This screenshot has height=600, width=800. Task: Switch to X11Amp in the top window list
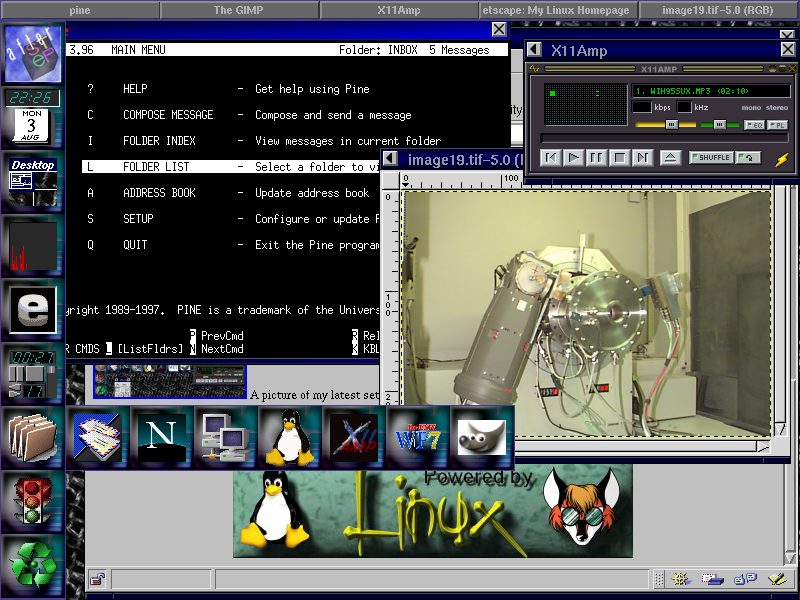click(x=399, y=10)
